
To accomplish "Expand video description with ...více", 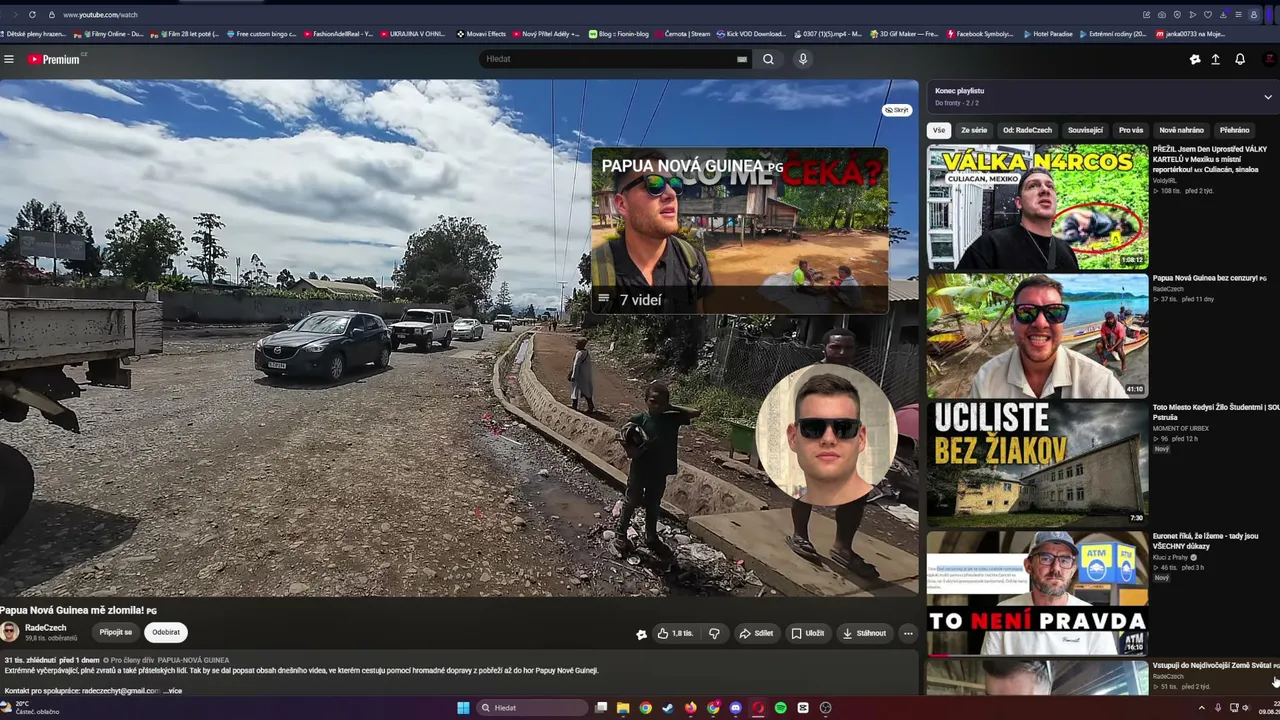I will [x=173, y=691].
